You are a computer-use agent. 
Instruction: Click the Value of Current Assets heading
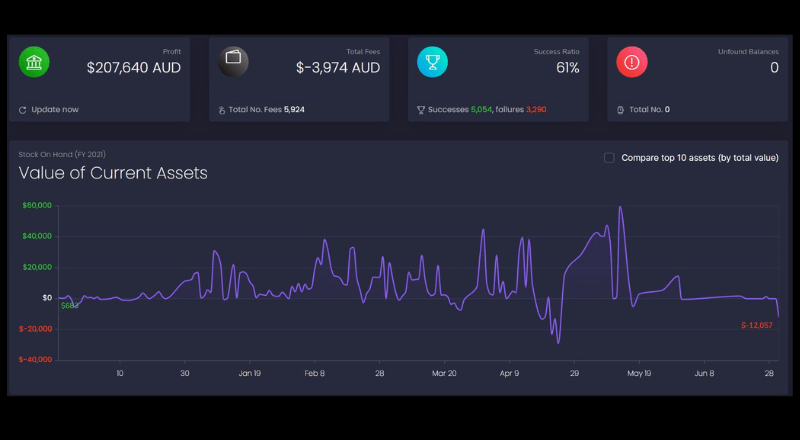point(113,173)
